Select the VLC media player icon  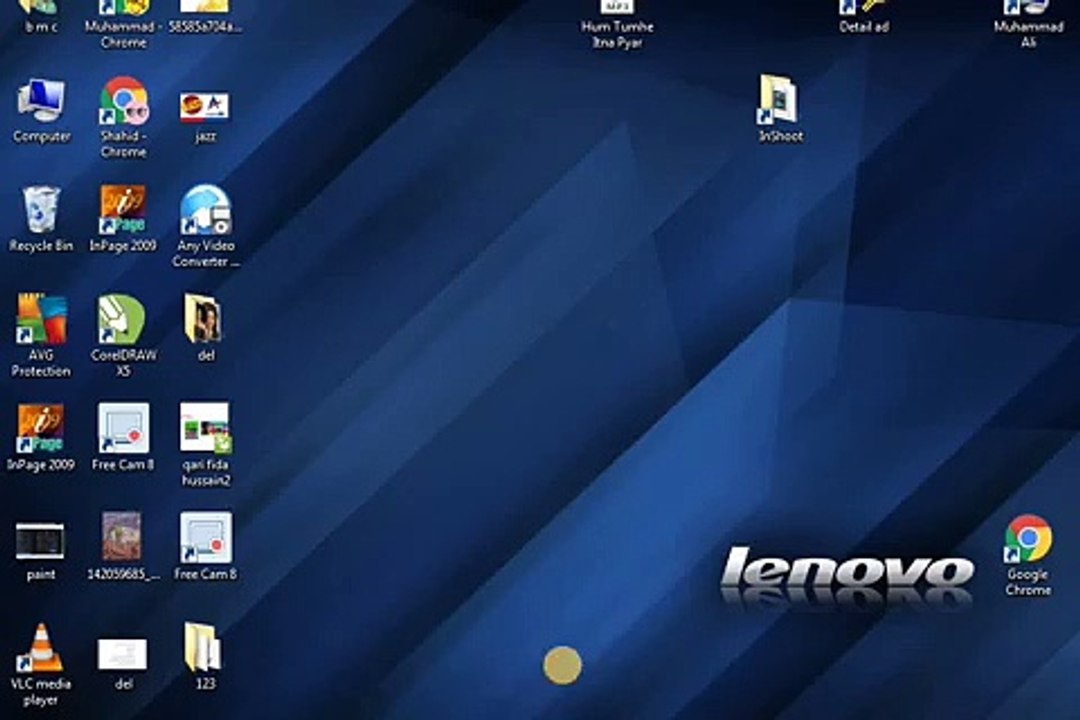(x=41, y=664)
